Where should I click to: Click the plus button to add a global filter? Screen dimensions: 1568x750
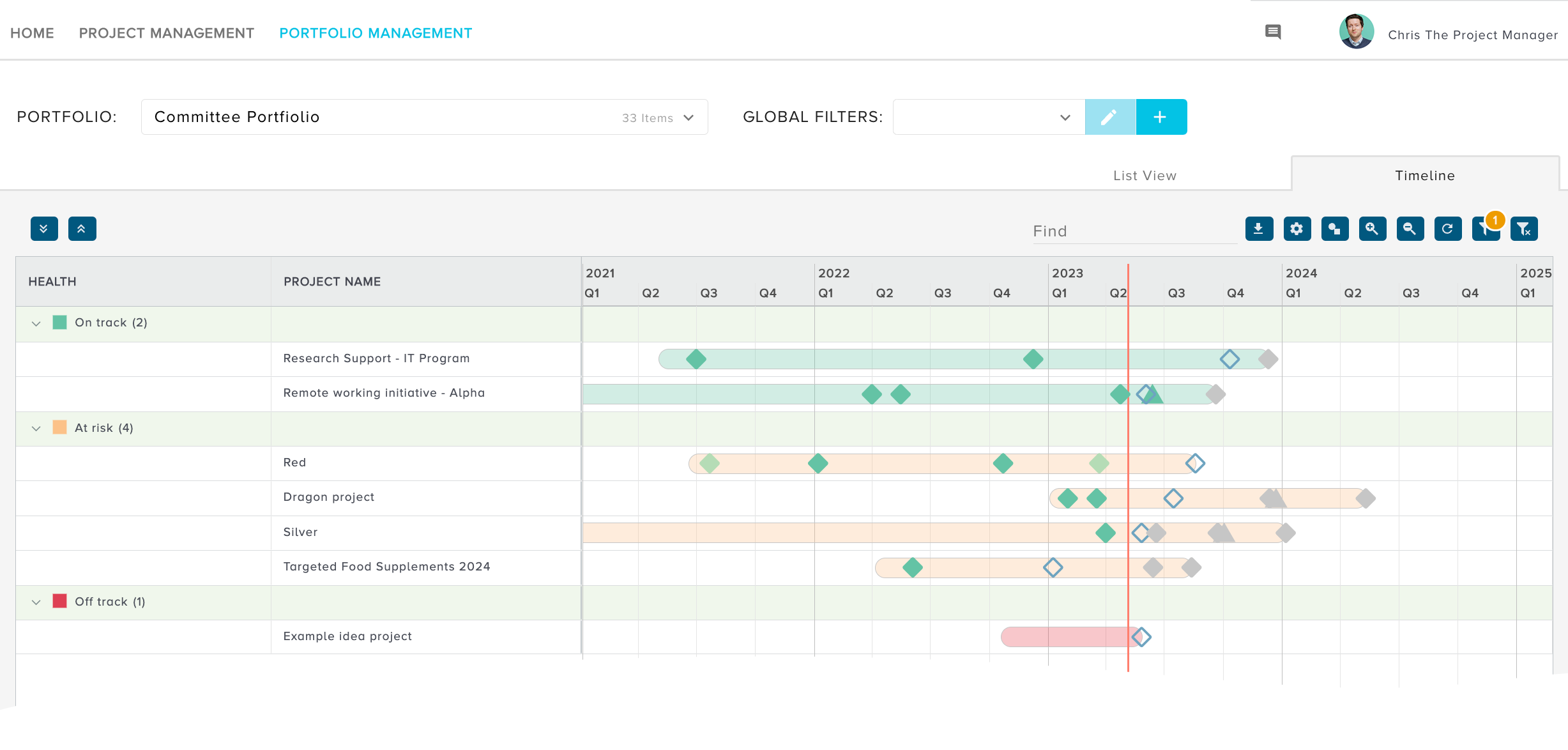pyautogui.click(x=1161, y=117)
